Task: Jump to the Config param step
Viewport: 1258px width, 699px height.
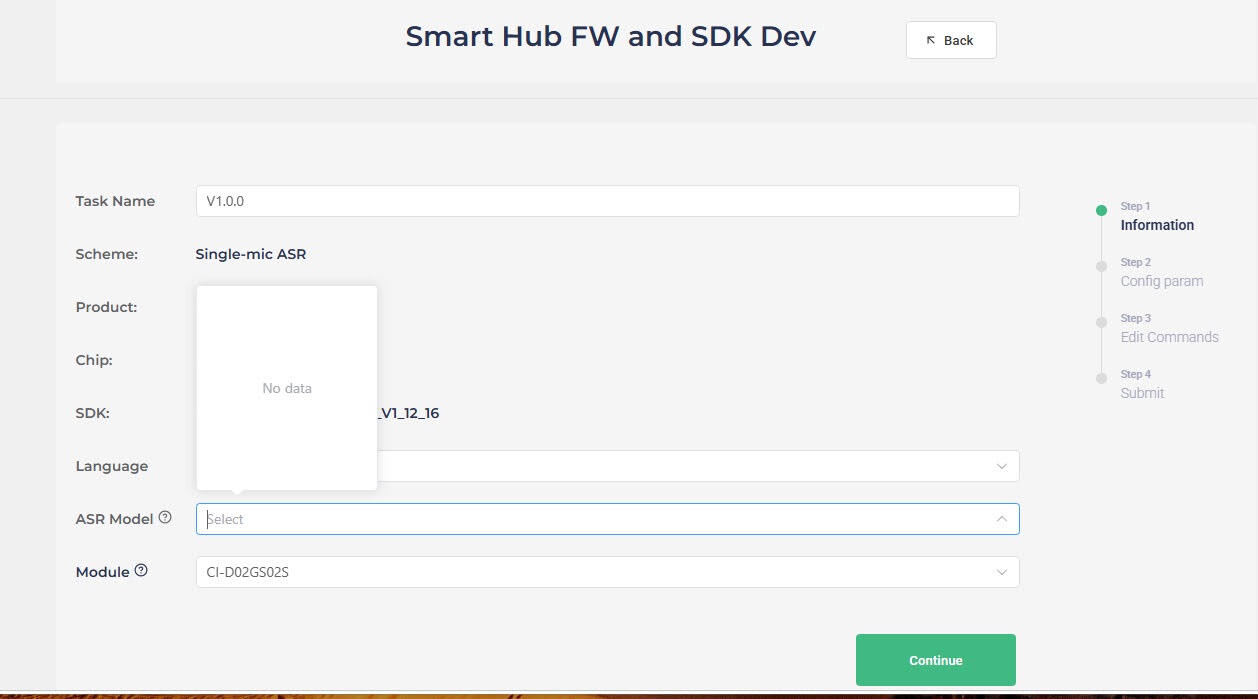Action: pos(1162,281)
